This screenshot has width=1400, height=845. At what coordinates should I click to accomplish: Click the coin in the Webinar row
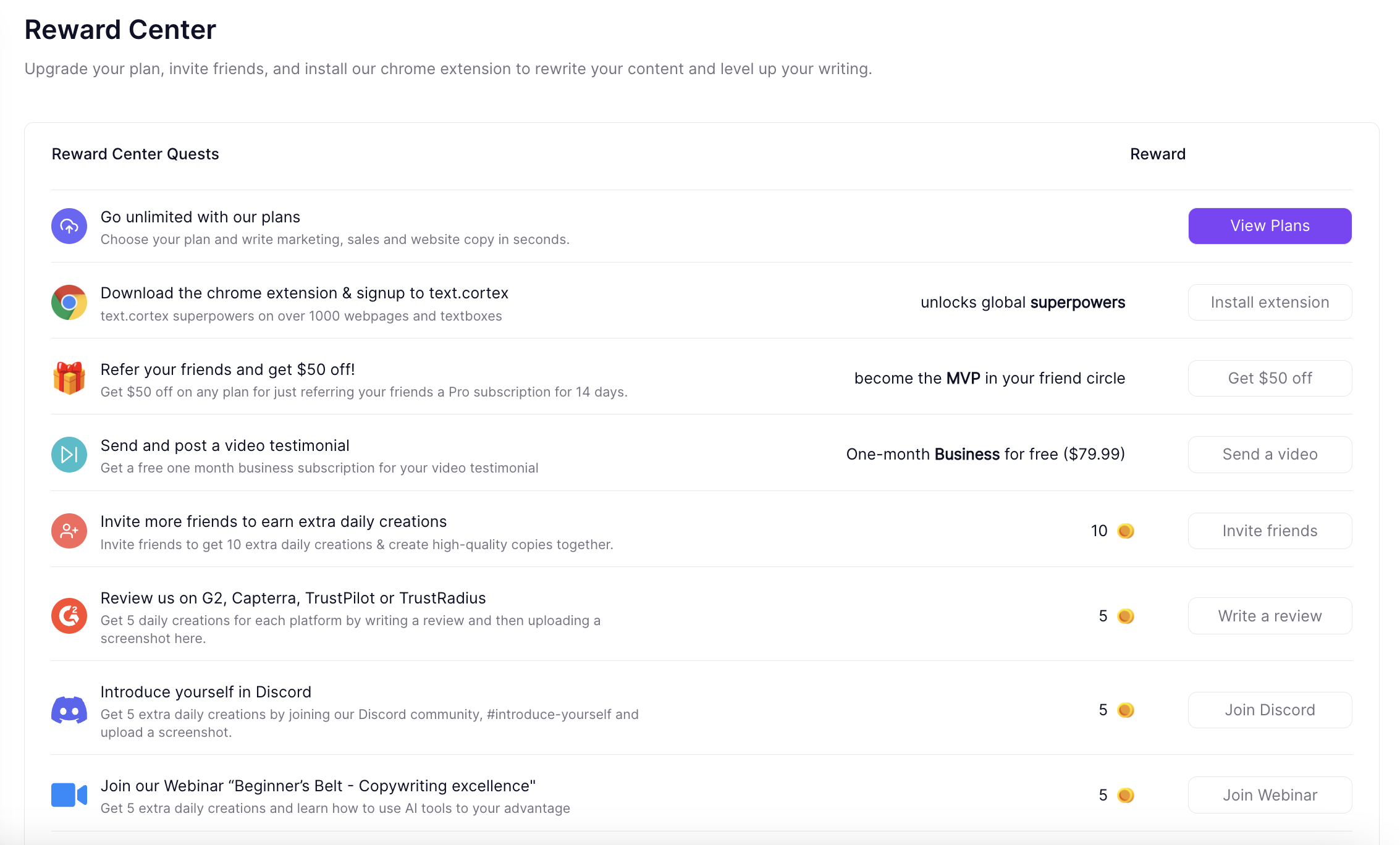[x=1126, y=795]
